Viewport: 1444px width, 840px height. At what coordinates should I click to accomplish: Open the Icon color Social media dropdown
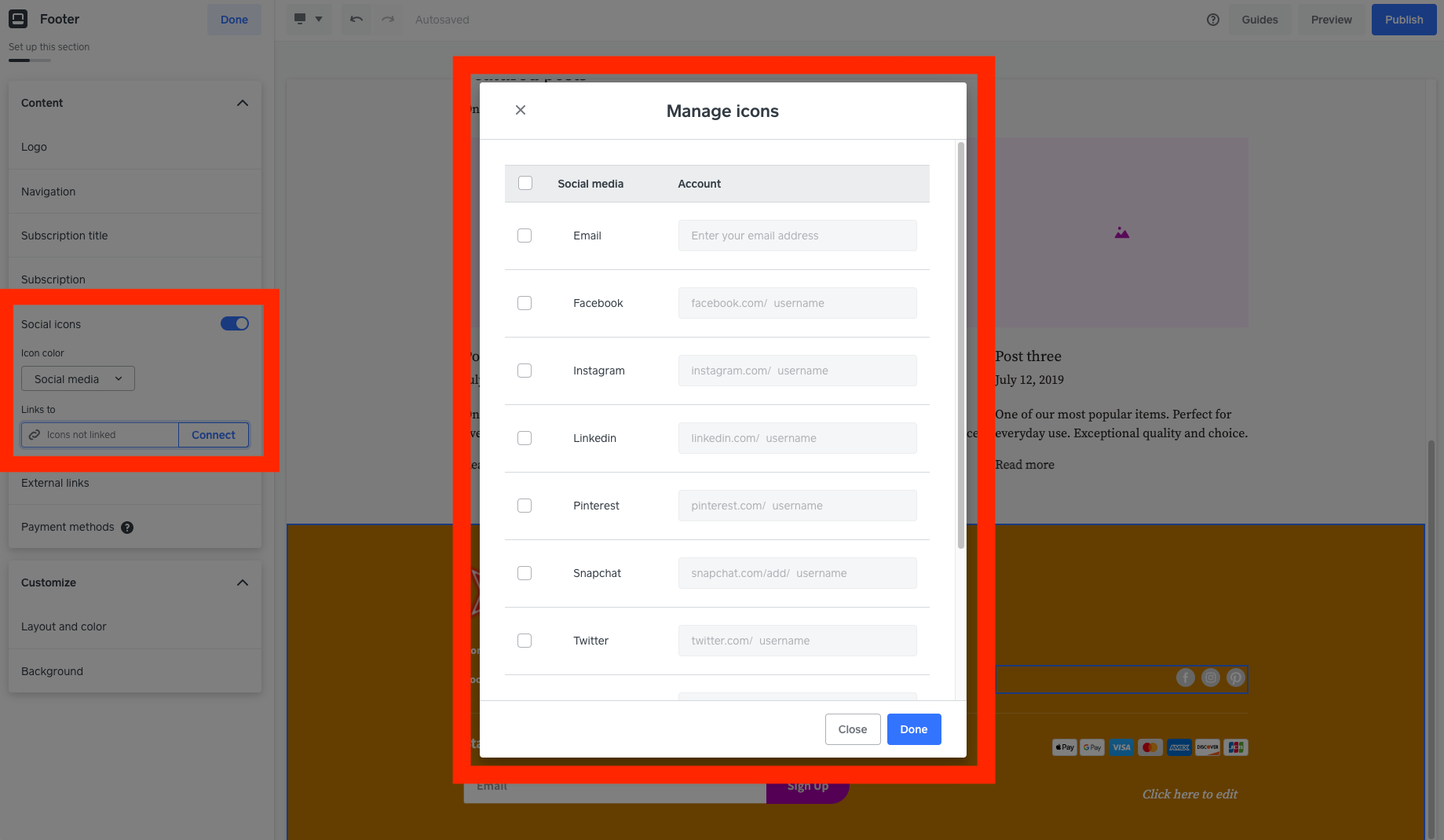[x=78, y=378]
